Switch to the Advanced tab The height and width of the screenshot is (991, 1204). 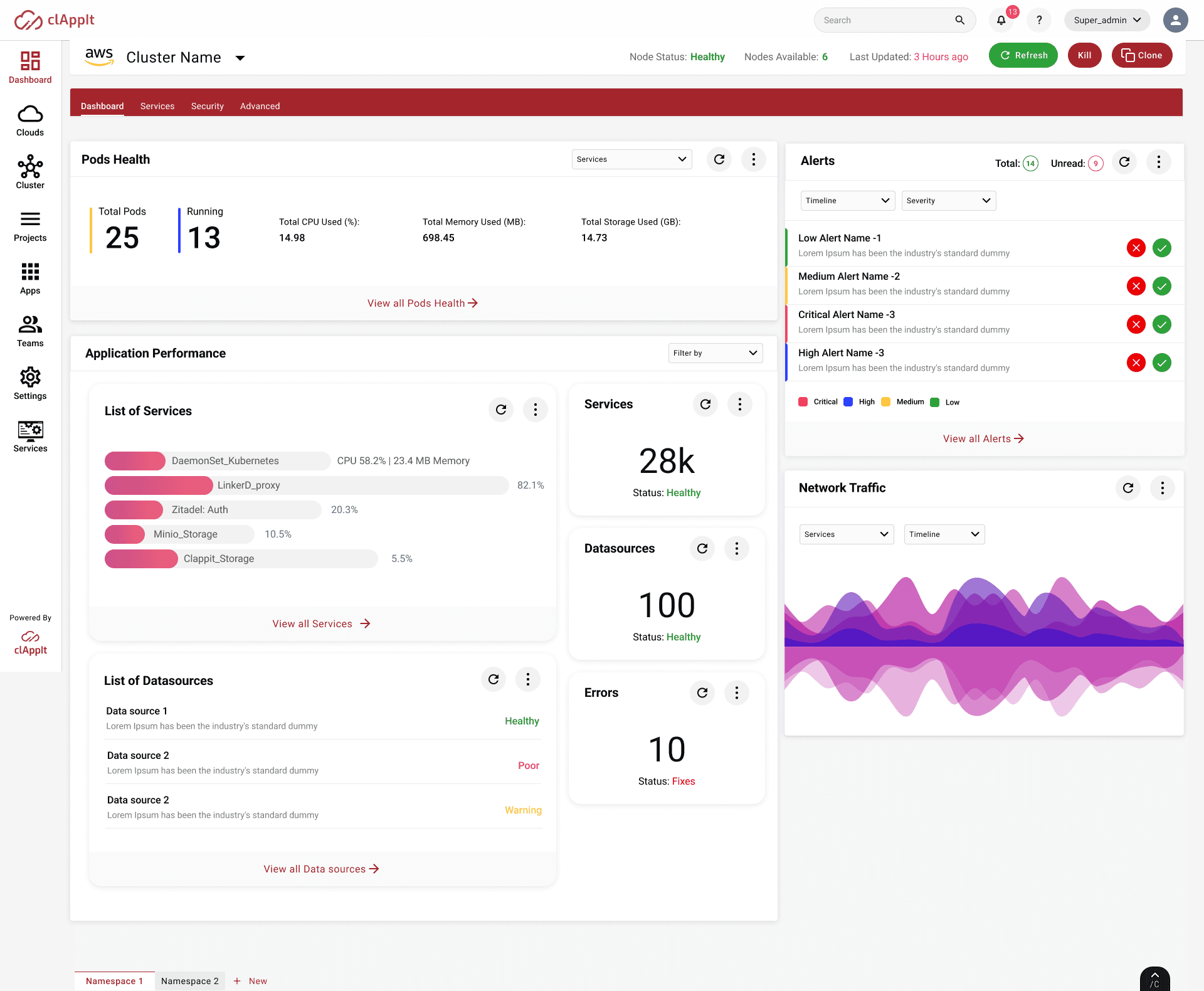coord(260,106)
